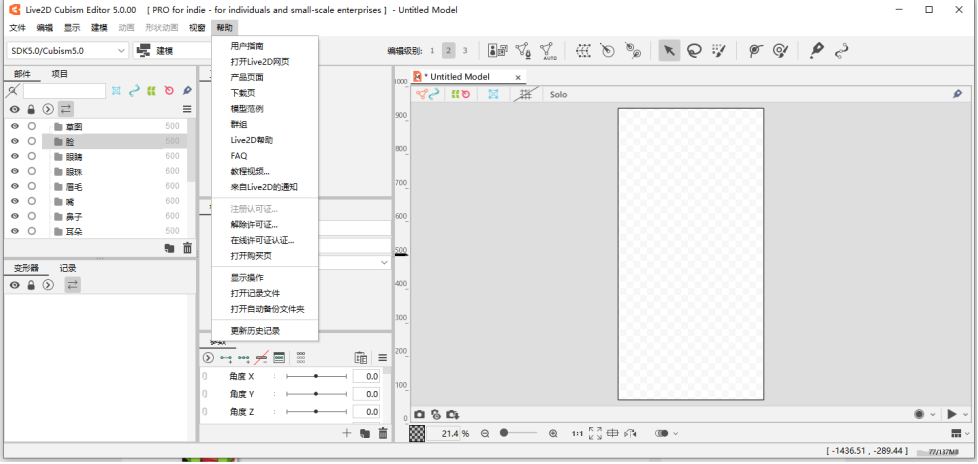Take canvas snapshot with camera icon
The height and width of the screenshot is (464, 978).
pos(419,414)
